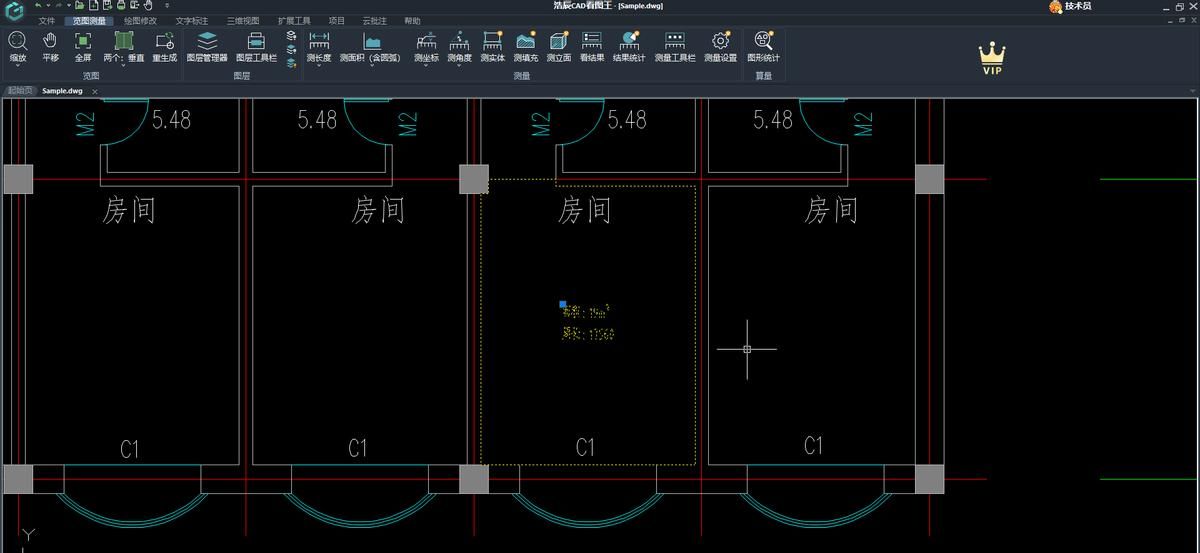Open 结果统计 result statistics
1200x553 pixels.
coord(629,45)
